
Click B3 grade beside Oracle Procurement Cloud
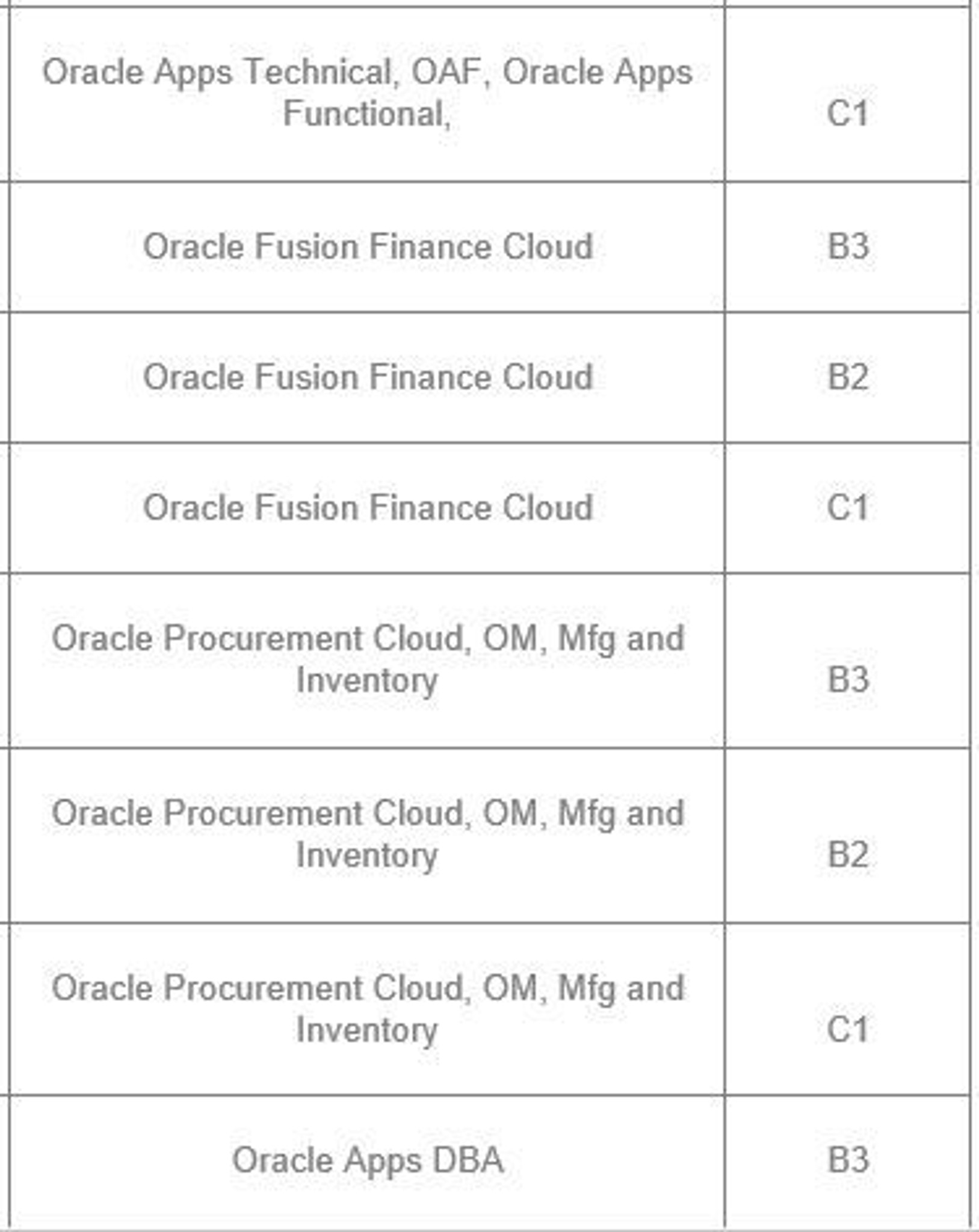(x=847, y=680)
